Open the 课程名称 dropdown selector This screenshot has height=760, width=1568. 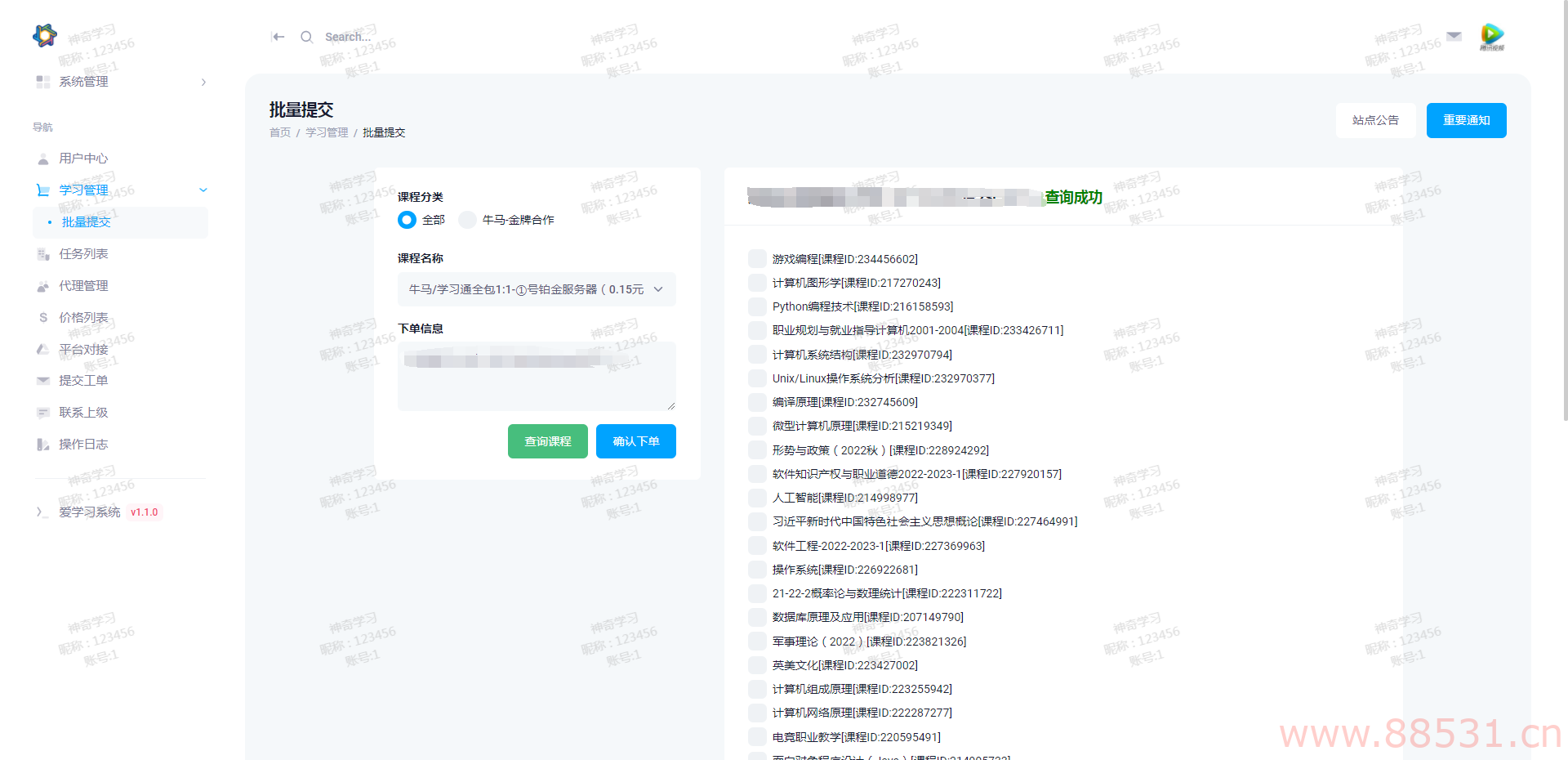[x=536, y=289]
